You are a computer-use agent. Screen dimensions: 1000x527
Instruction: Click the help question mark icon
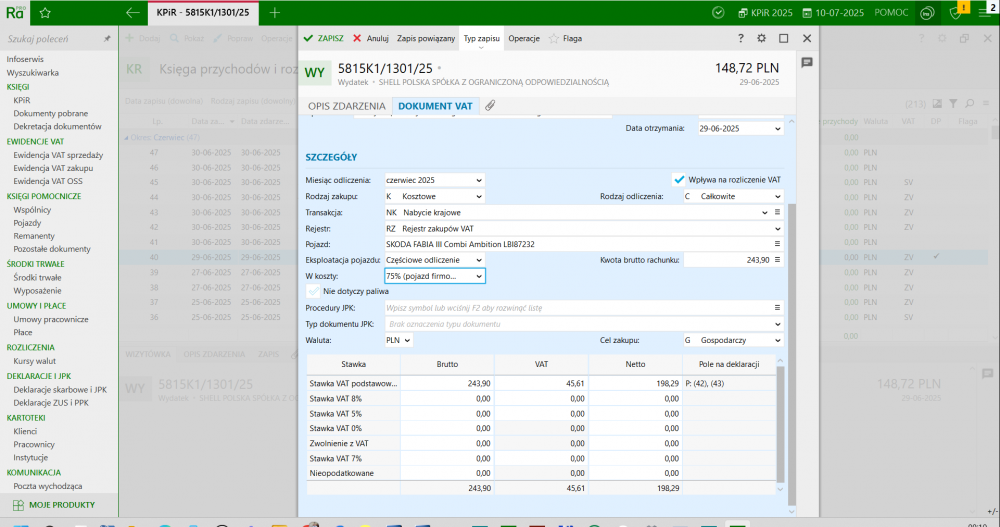741,38
